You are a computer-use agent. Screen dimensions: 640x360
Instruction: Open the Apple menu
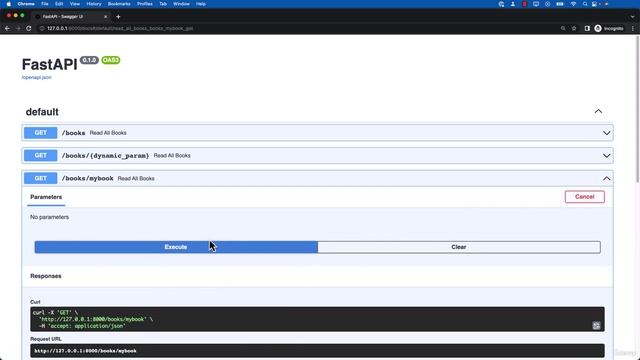point(9,4)
